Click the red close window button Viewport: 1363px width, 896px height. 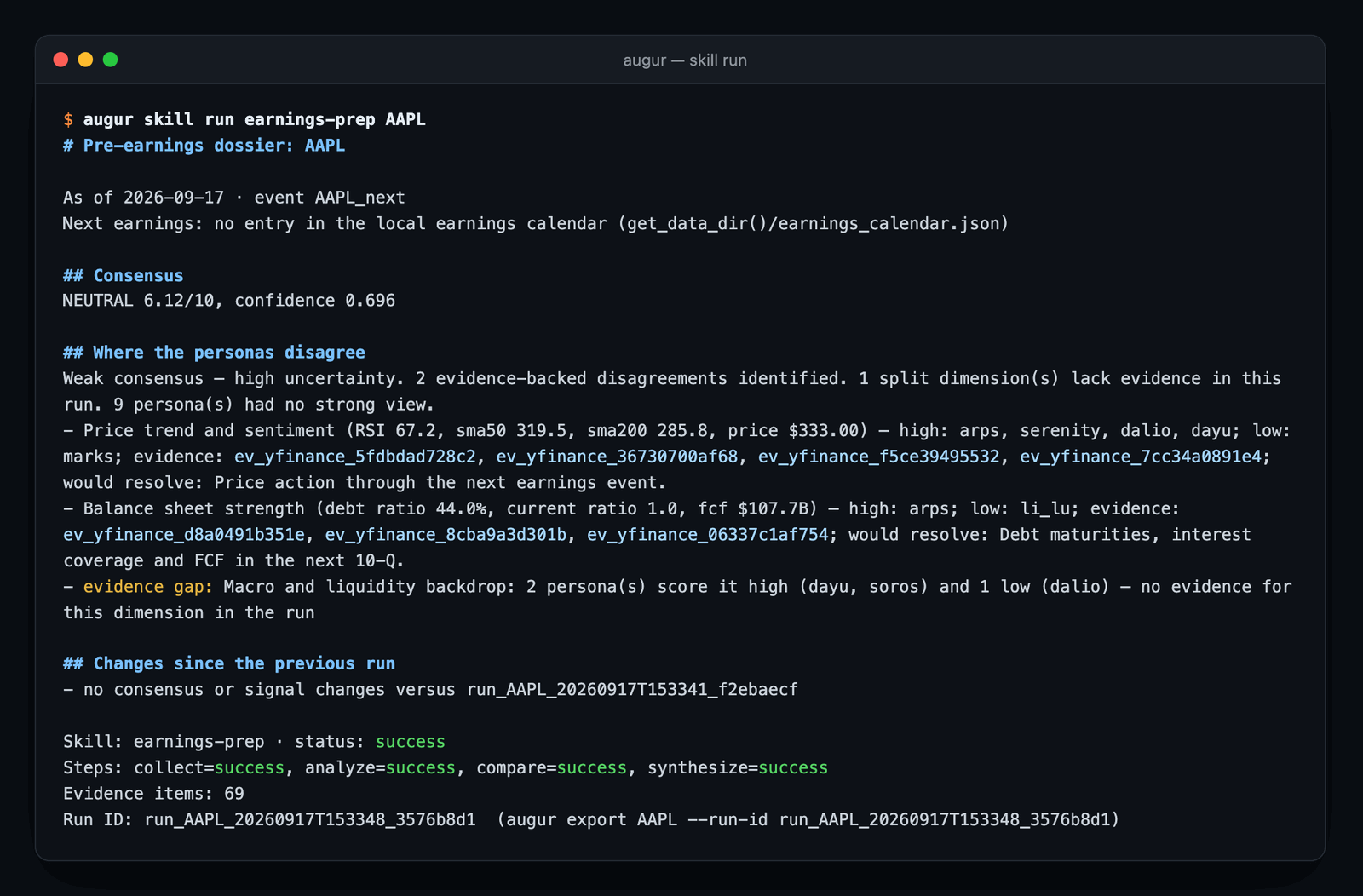pos(60,60)
